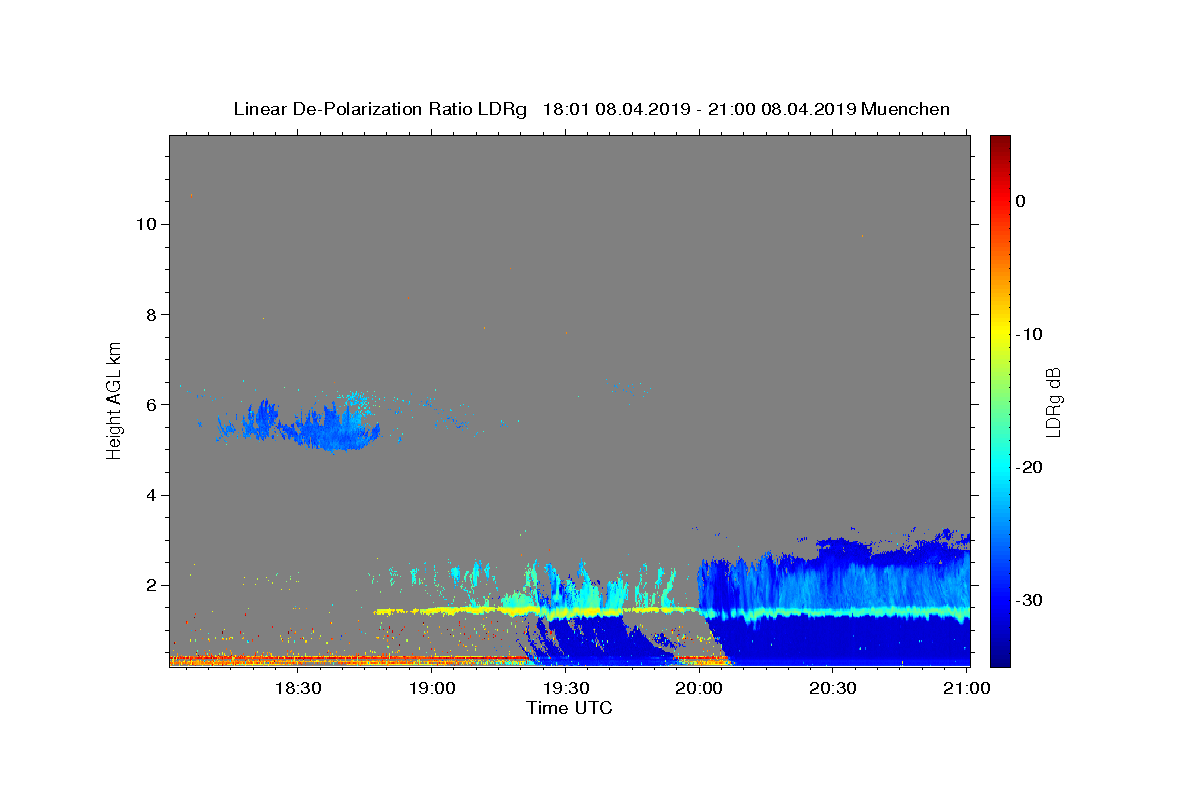
Task: Click the 'Height AGL km' axis label
Action: [115, 400]
